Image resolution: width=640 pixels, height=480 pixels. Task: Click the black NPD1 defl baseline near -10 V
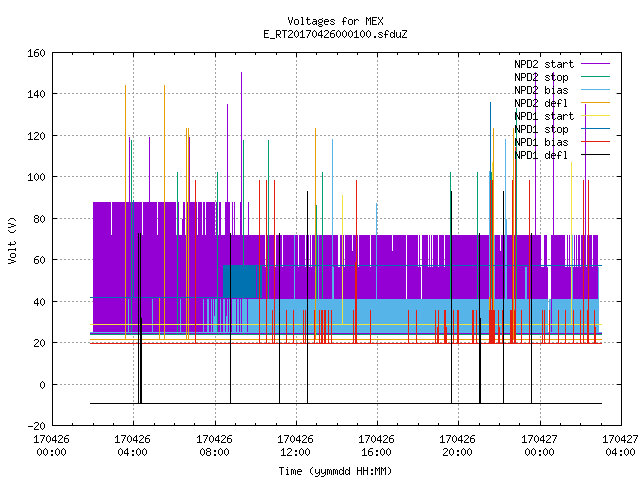tap(346, 403)
